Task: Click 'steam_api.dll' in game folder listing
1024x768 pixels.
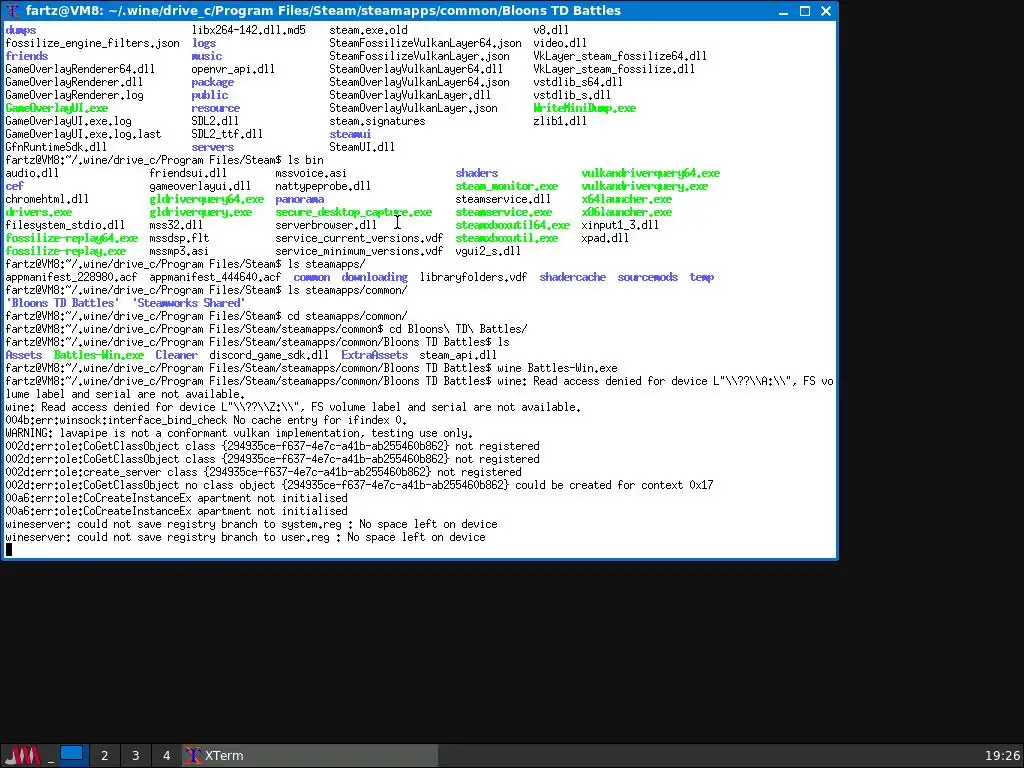Action: pos(458,355)
